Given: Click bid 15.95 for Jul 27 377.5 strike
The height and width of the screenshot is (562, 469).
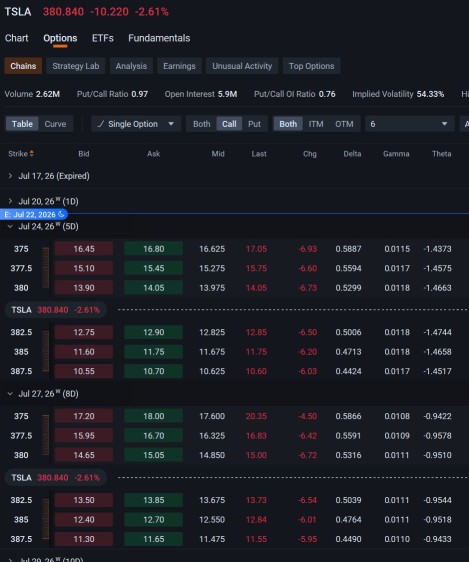Looking at the screenshot, I should (x=84, y=435).
